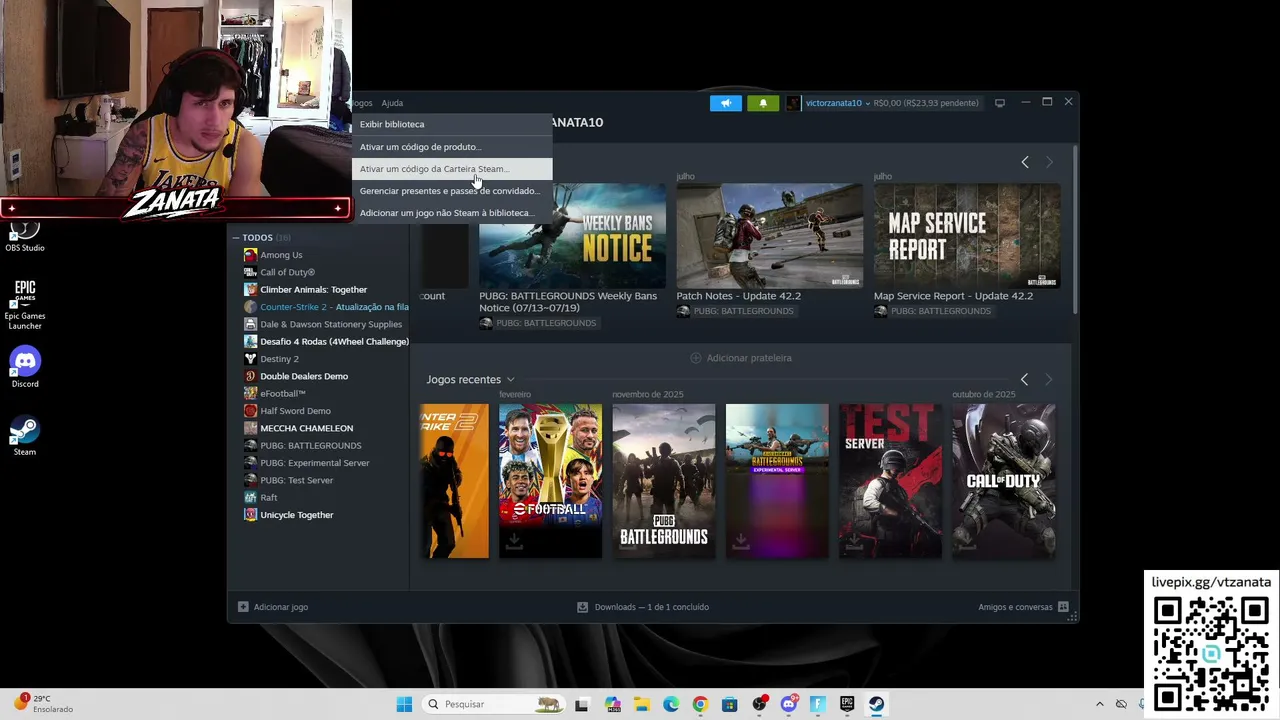Open the green Steam notifications bell
Viewport: 1280px width, 720px height.
point(763,103)
